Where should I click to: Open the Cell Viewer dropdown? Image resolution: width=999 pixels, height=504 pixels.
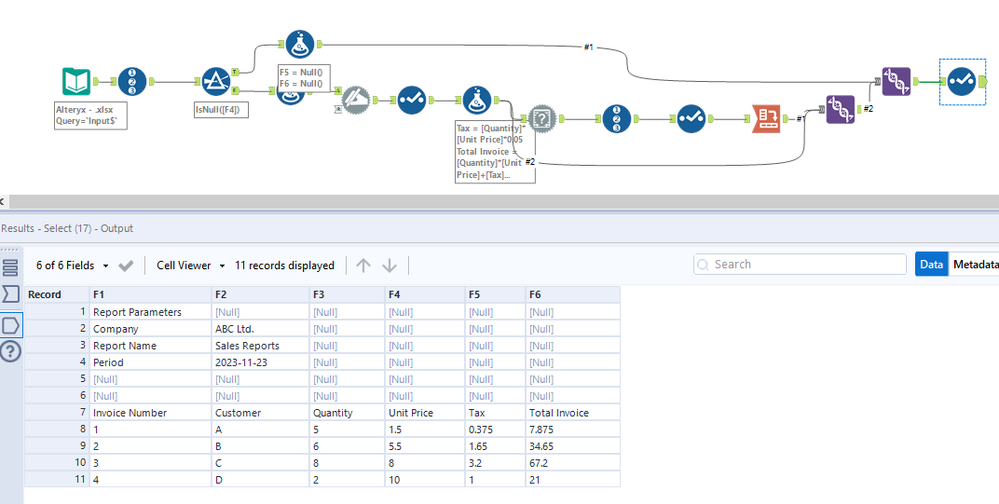pyautogui.click(x=191, y=266)
